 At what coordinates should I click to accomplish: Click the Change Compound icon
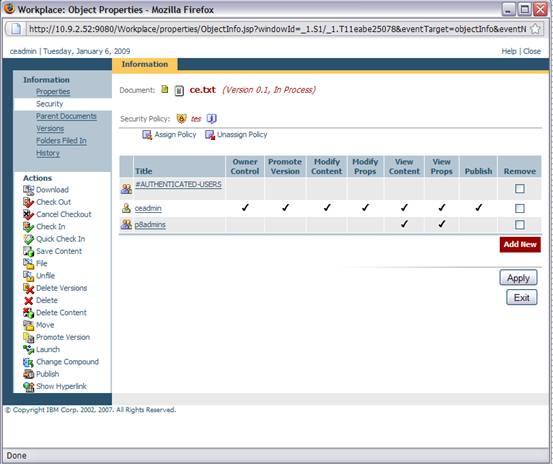click(28, 362)
